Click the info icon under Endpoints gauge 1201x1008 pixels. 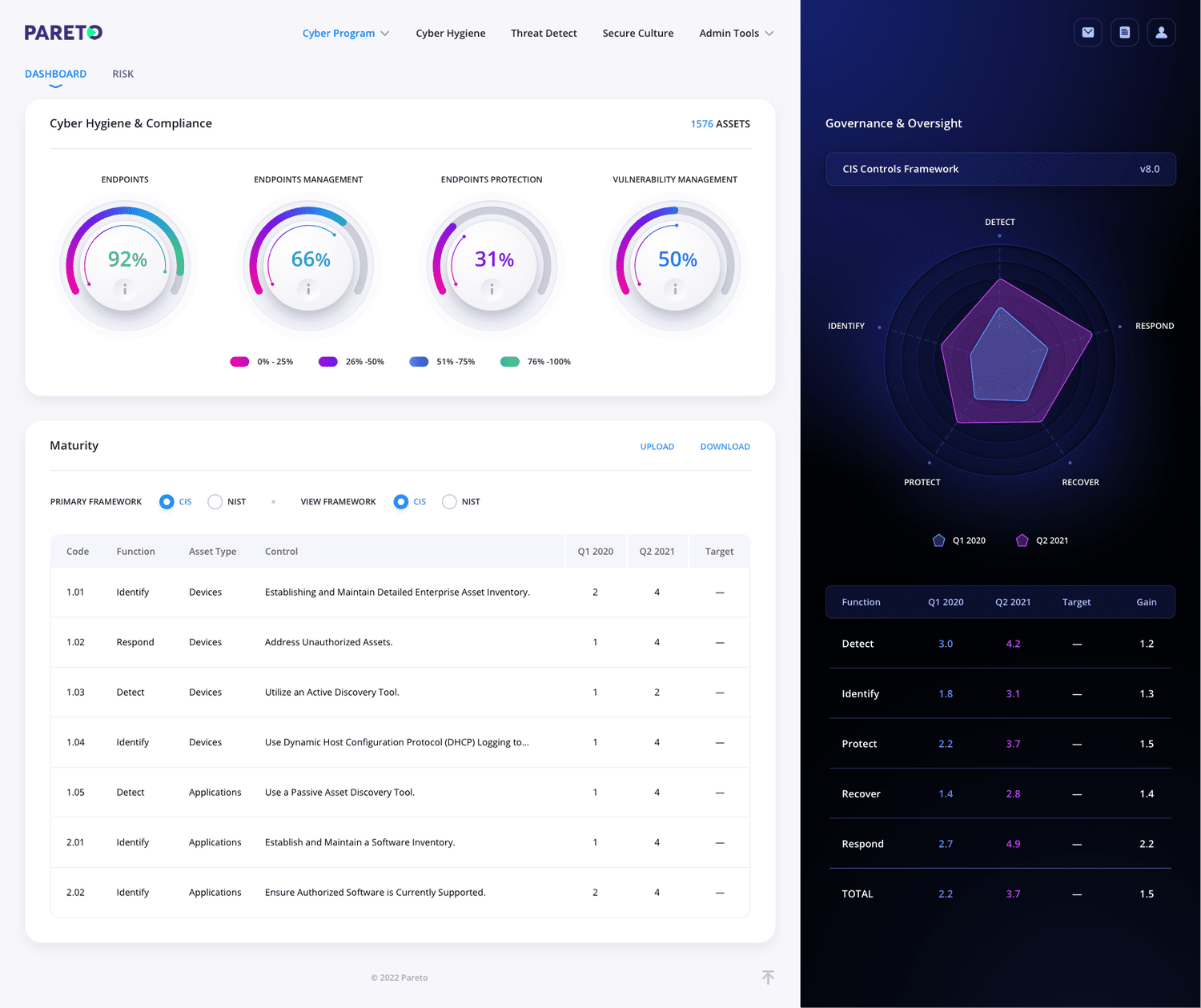pyautogui.click(x=125, y=290)
